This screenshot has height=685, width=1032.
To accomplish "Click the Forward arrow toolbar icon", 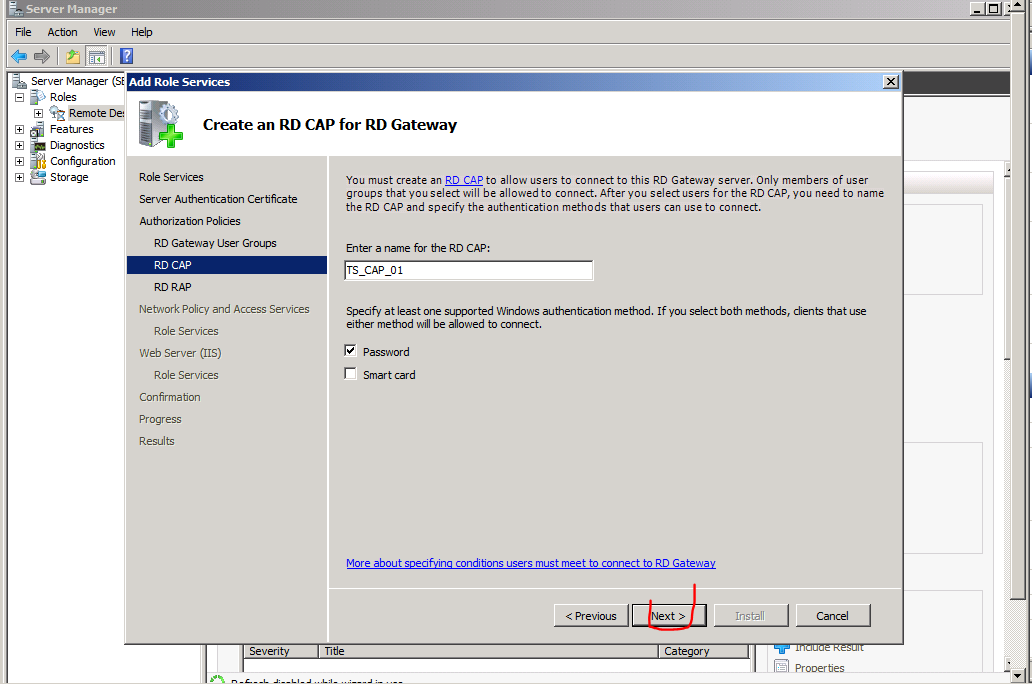I will point(41,57).
